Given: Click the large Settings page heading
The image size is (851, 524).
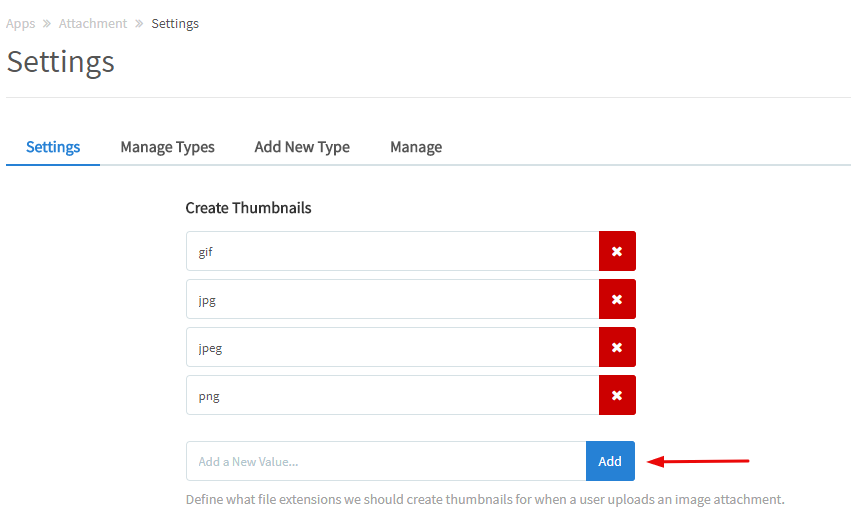Looking at the screenshot, I should click(x=61, y=62).
